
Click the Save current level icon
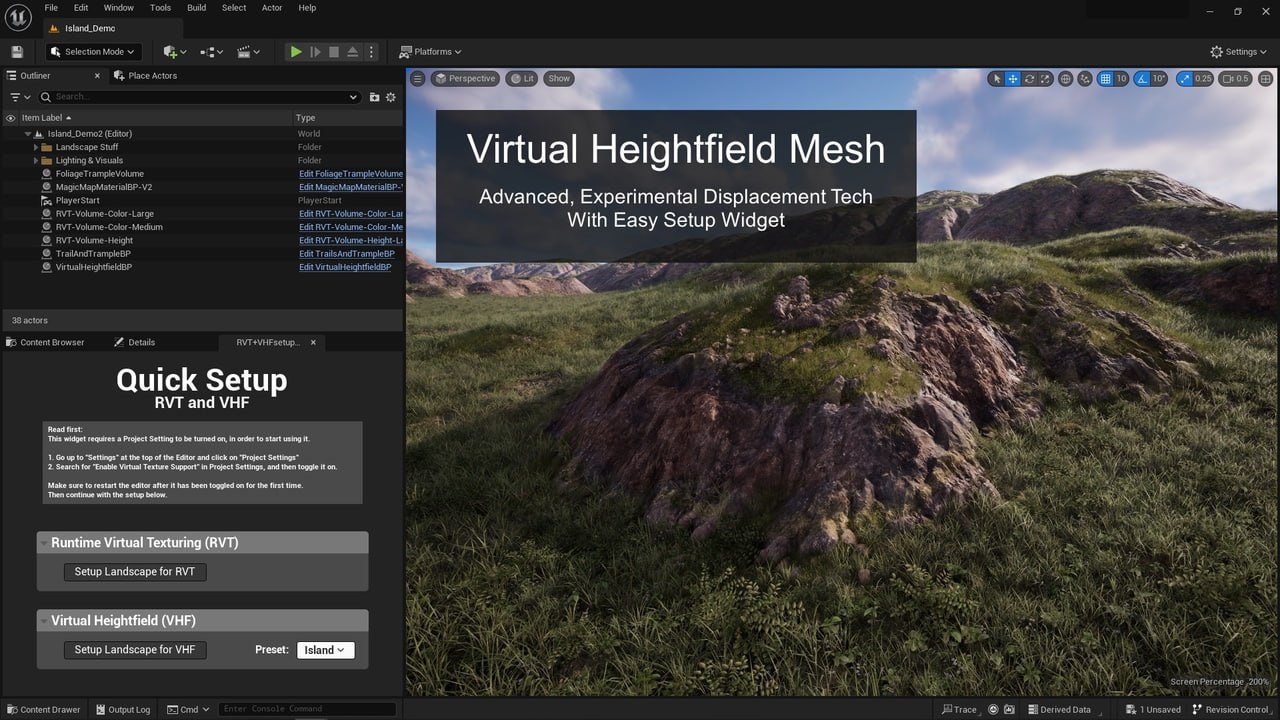(17, 52)
